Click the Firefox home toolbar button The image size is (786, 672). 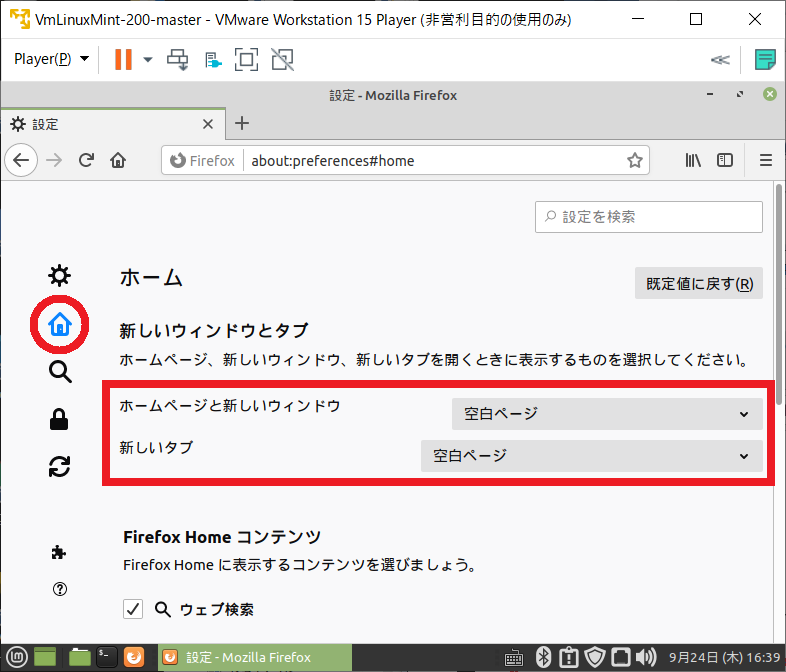pyautogui.click(x=118, y=160)
